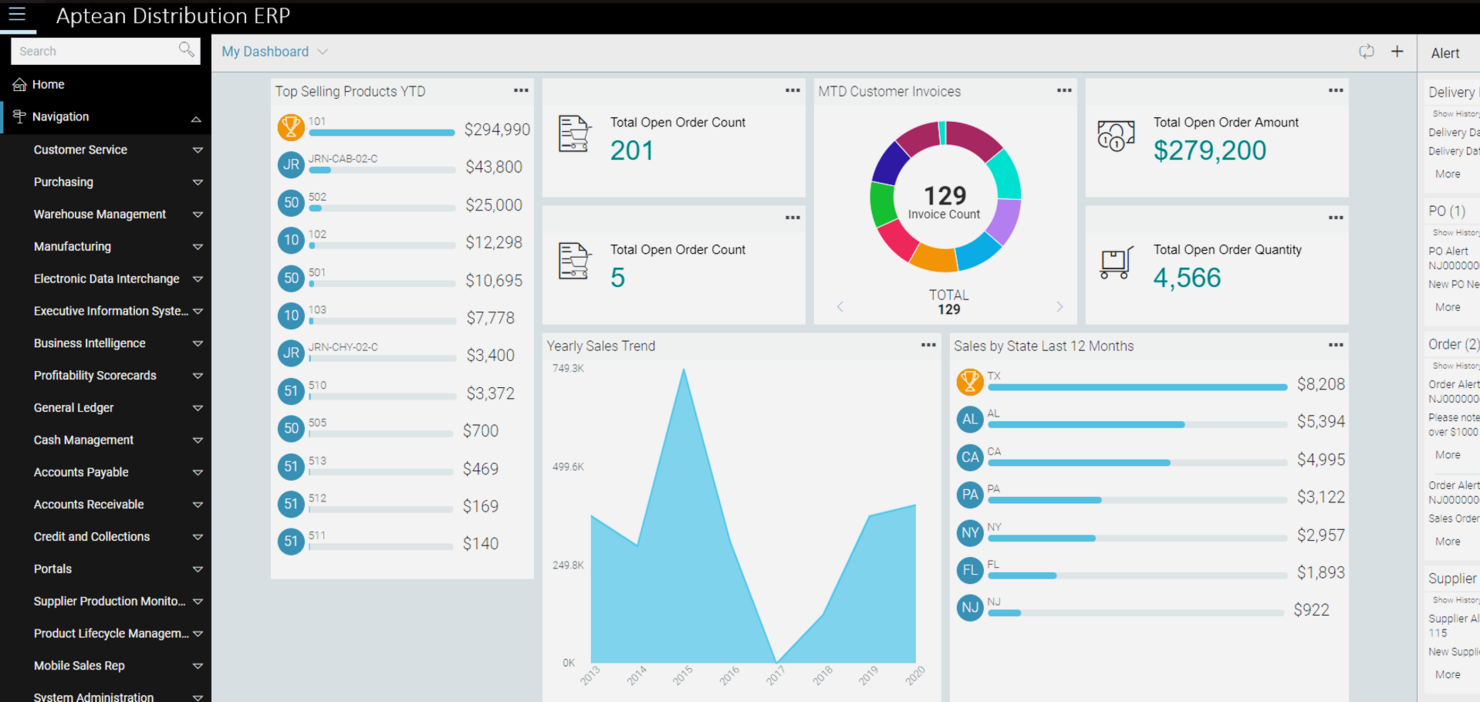Screen dimensions: 1480x702
Task: Click in the Search input field
Action: [x=95, y=51]
